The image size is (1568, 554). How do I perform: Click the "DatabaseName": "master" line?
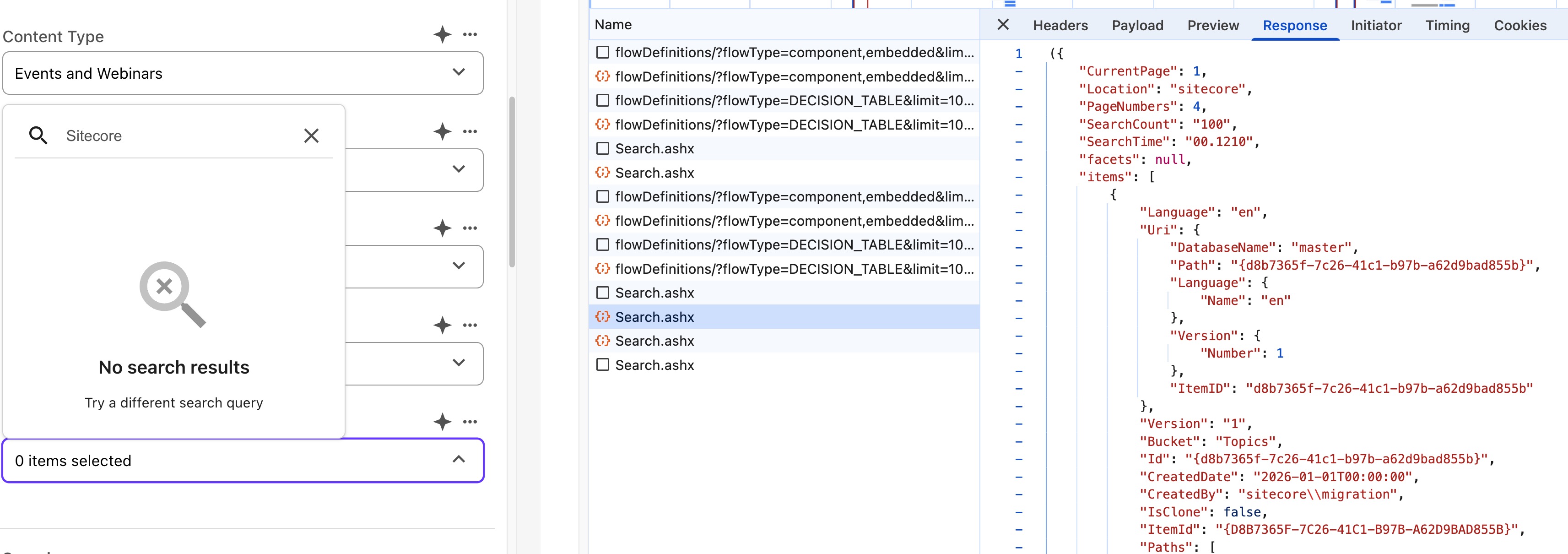pos(1264,247)
